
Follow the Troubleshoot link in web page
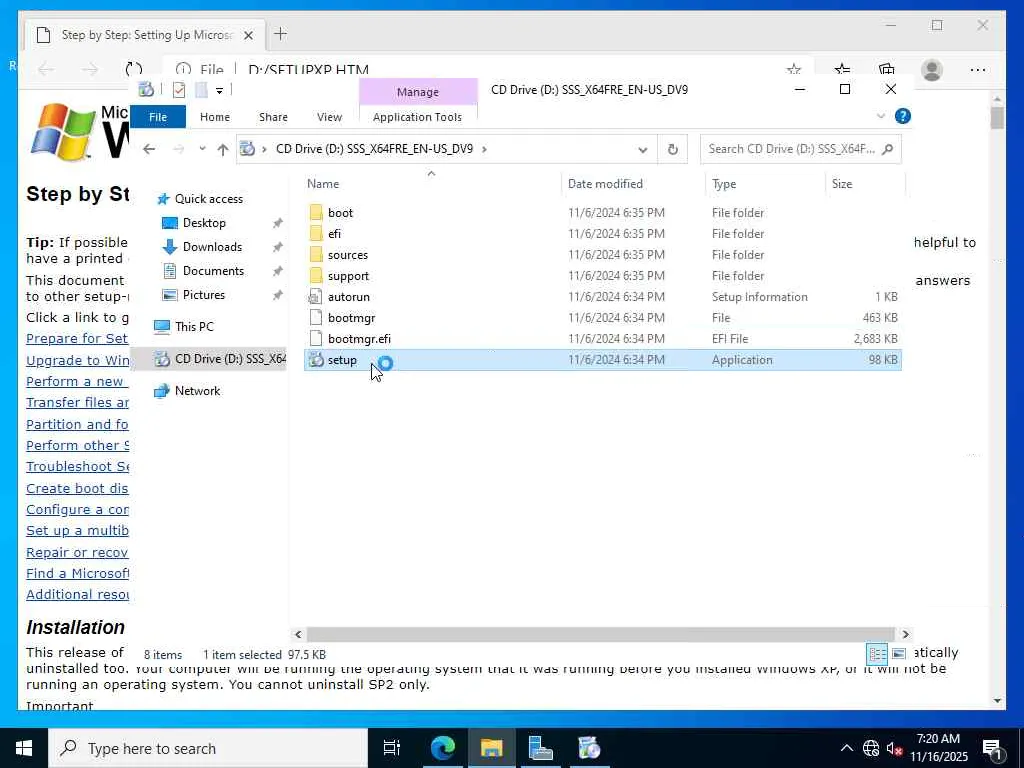pos(77,466)
